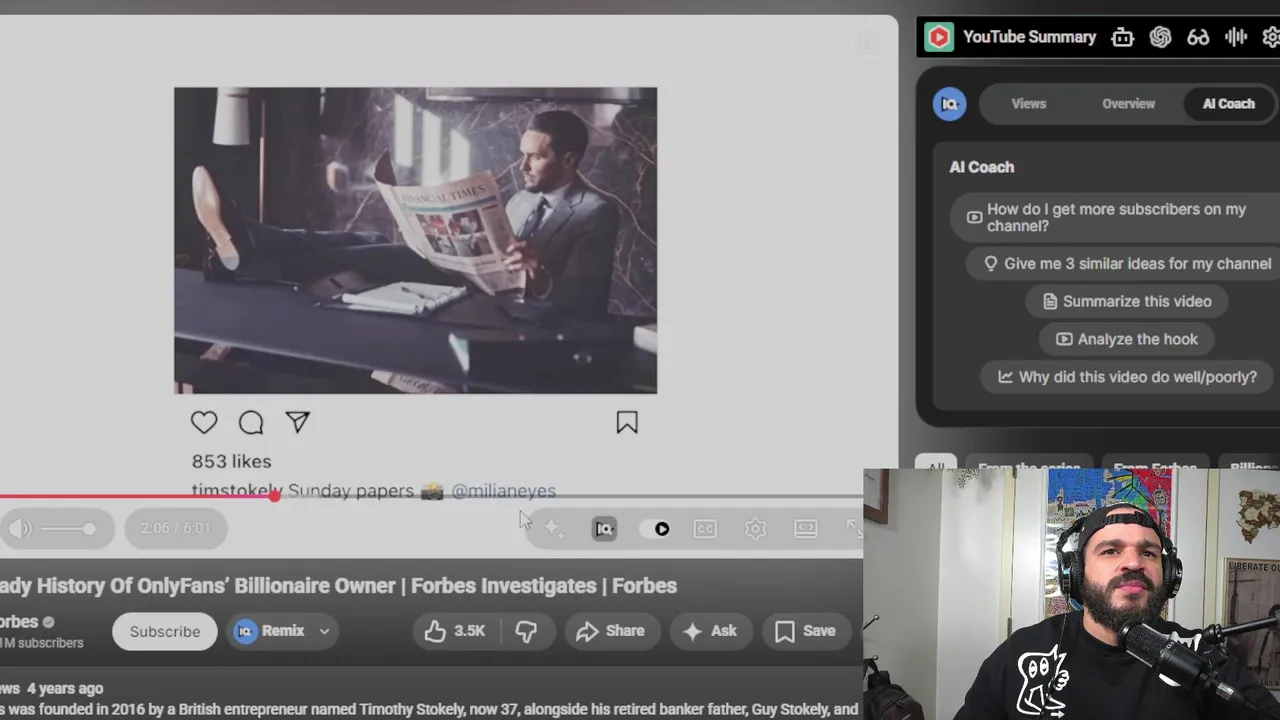This screenshot has height=720, width=1280.
Task: Choose 'Give me 3 similar ideas' prompt
Action: coord(1126,264)
